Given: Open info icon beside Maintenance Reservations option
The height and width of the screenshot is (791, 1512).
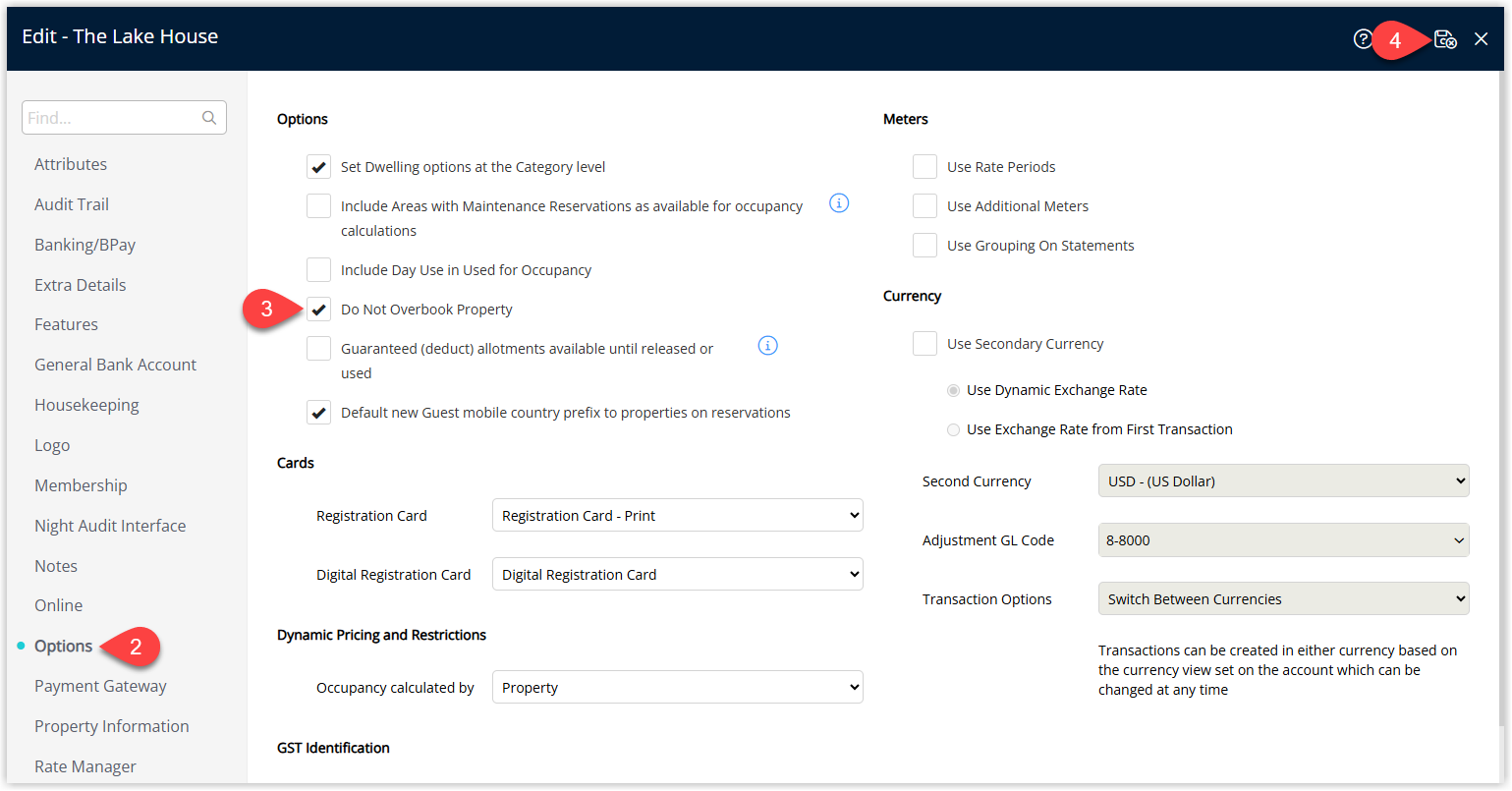Looking at the screenshot, I should (839, 203).
